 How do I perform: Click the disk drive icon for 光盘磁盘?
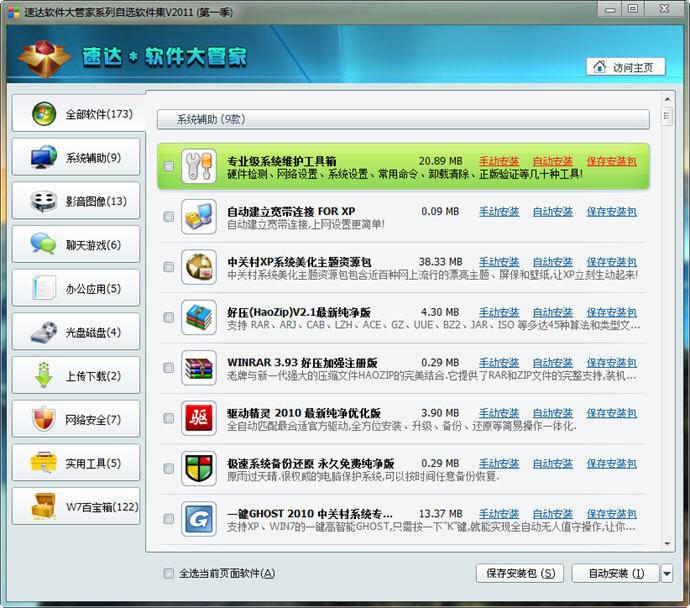(x=44, y=332)
